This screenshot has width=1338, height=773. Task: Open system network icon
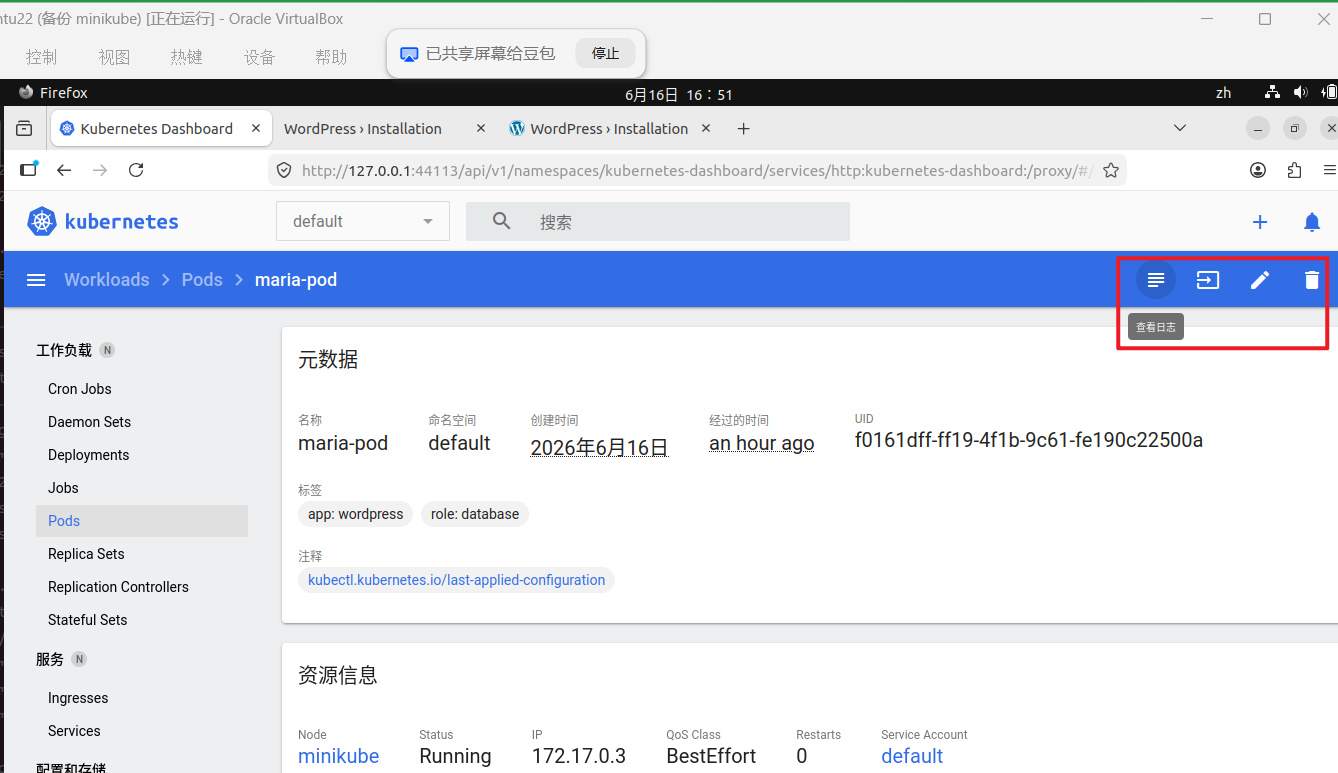click(1272, 93)
